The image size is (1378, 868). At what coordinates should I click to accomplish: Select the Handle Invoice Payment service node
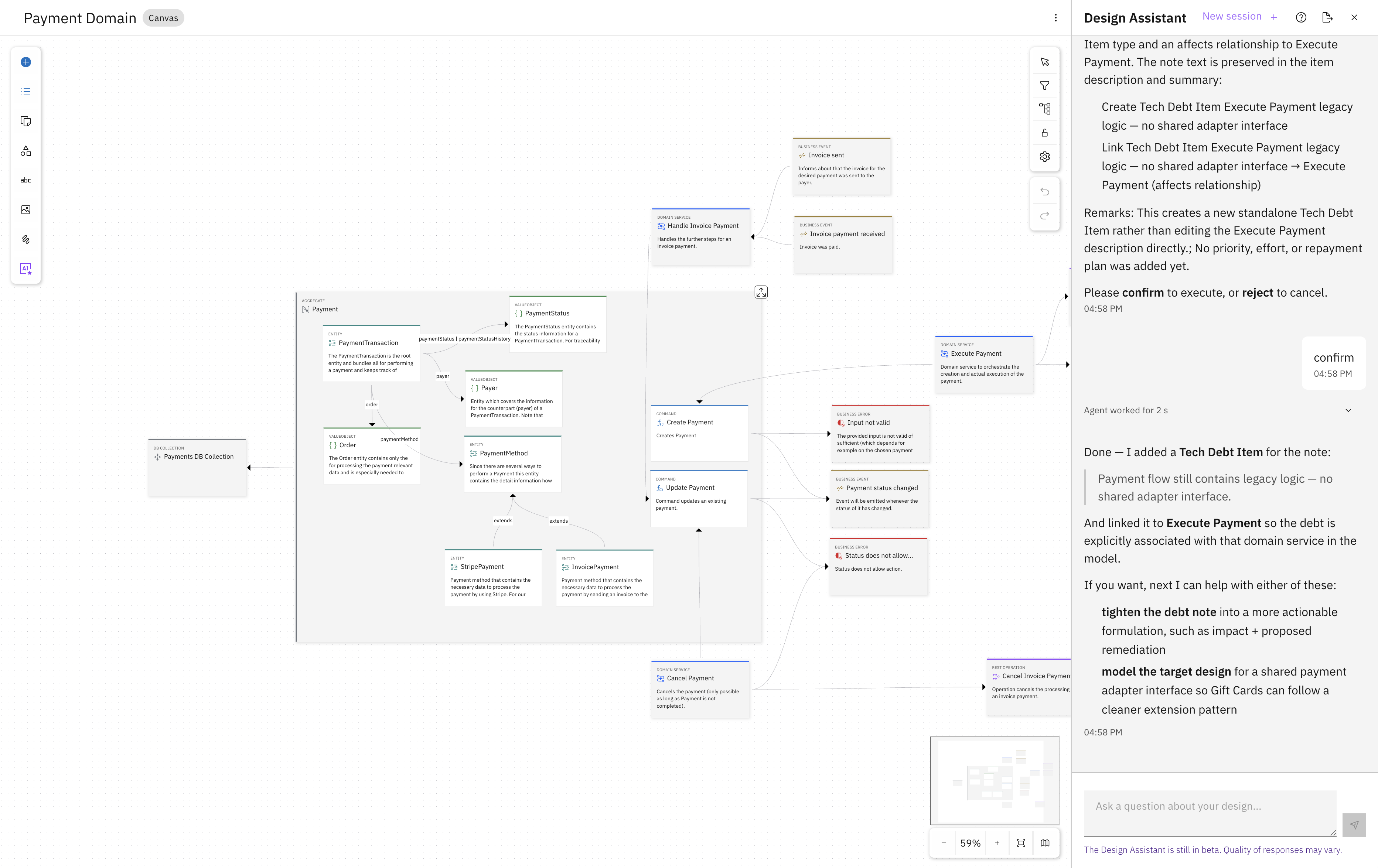pos(700,236)
